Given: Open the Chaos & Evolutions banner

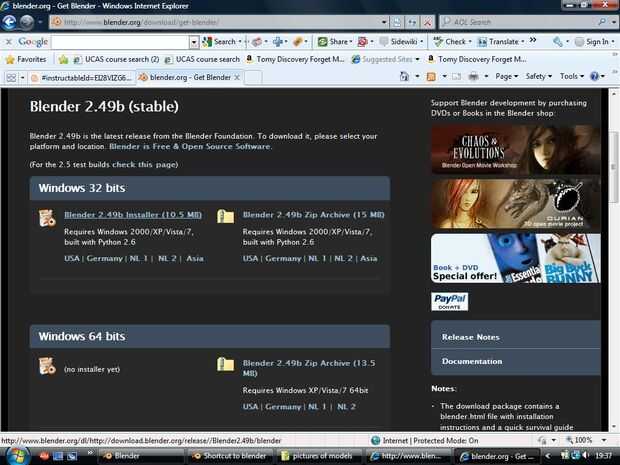Looking at the screenshot, I should (x=516, y=149).
